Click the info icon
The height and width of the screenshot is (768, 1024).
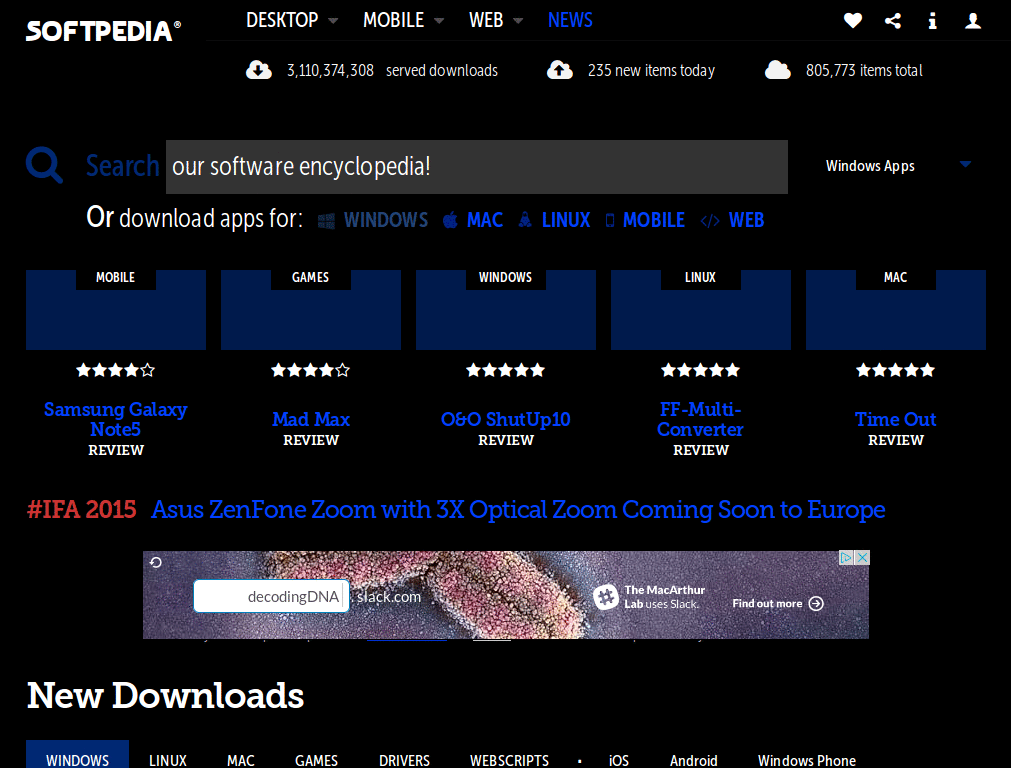(932, 20)
